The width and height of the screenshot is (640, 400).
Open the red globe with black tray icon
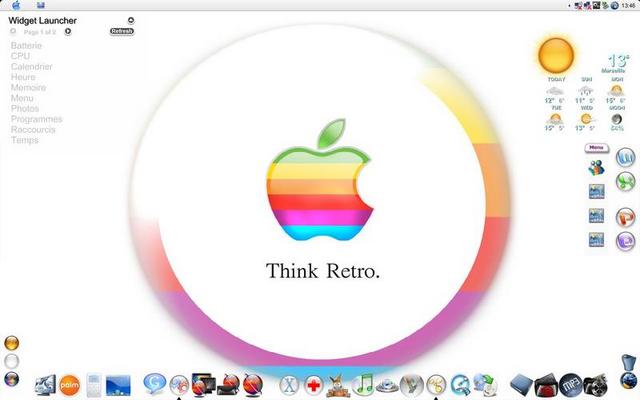(x=229, y=384)
